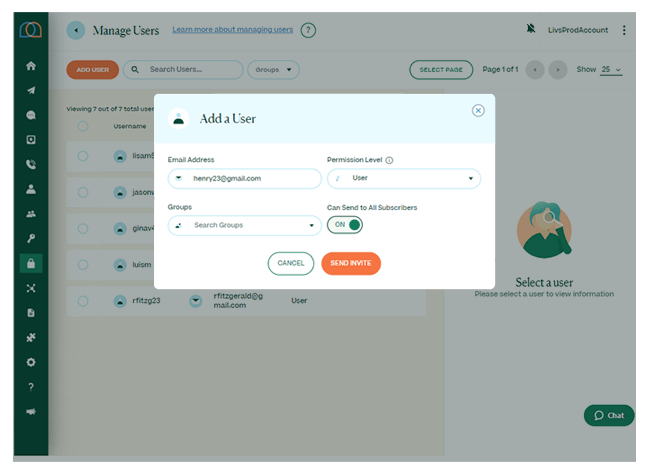The width and height of the screenshot is (649, 475).
Task: Click the Email Address input field
Action: click(245, 178)
